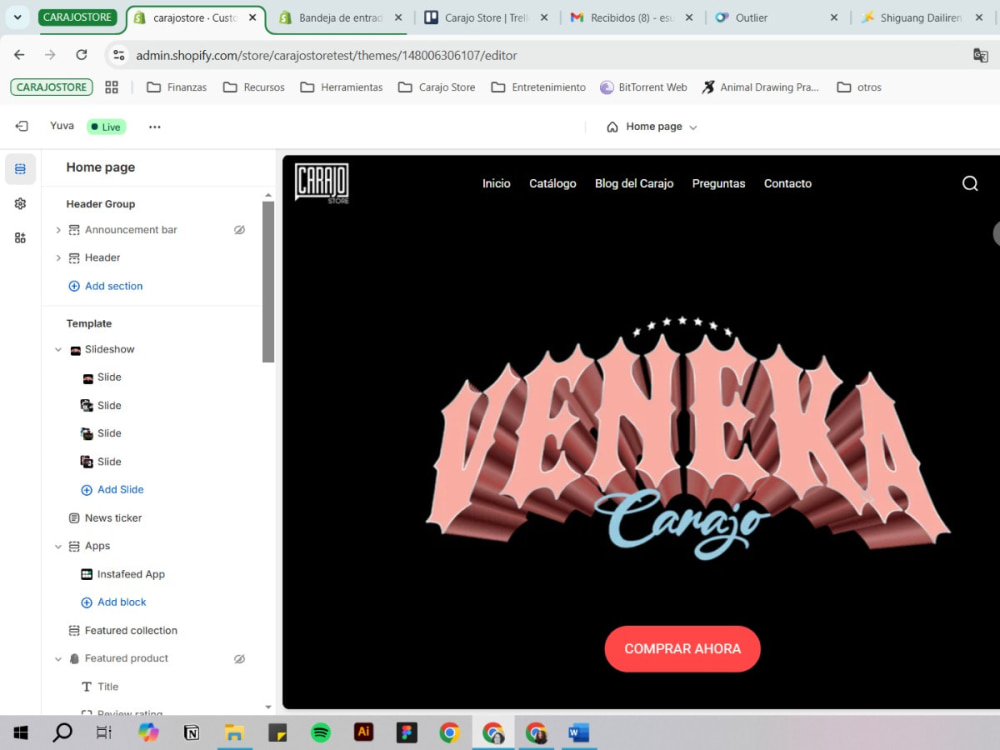Reload the page with refresh icon

tap(82, 55)
